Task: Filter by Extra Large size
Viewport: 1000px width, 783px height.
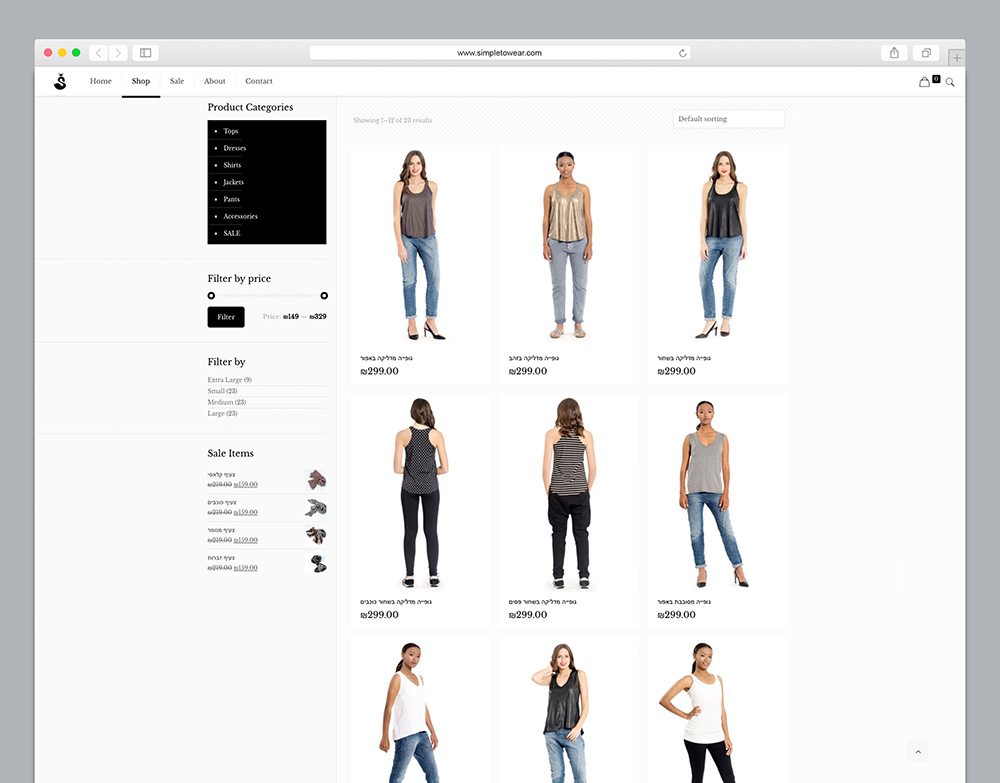Action: [x=229, y=380]
